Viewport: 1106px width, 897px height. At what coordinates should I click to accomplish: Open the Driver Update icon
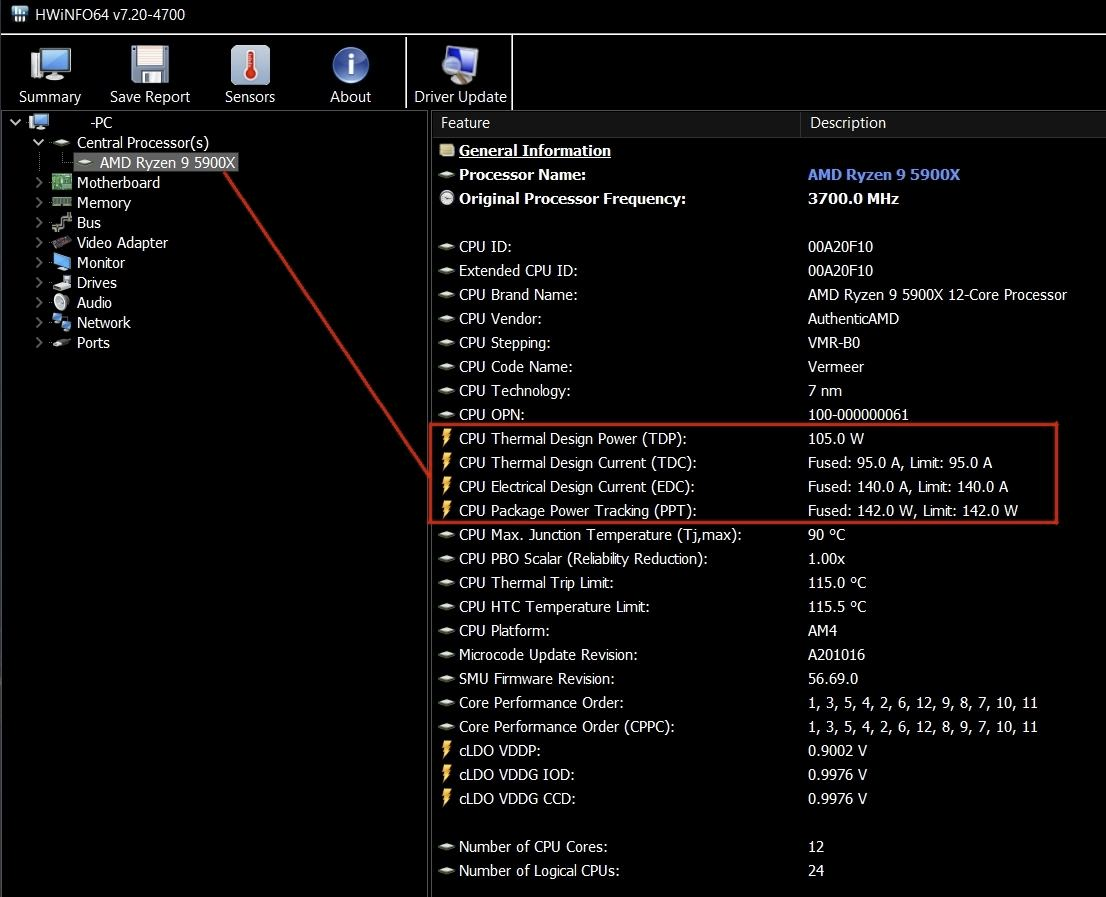pyautogui.click(x=460, y=65)
